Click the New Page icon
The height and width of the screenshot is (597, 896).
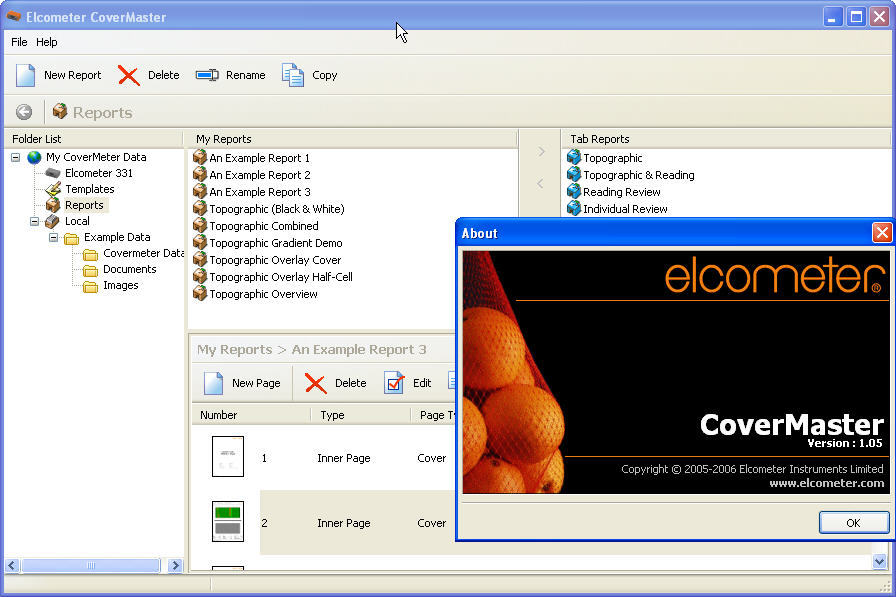tap(214, 383)
